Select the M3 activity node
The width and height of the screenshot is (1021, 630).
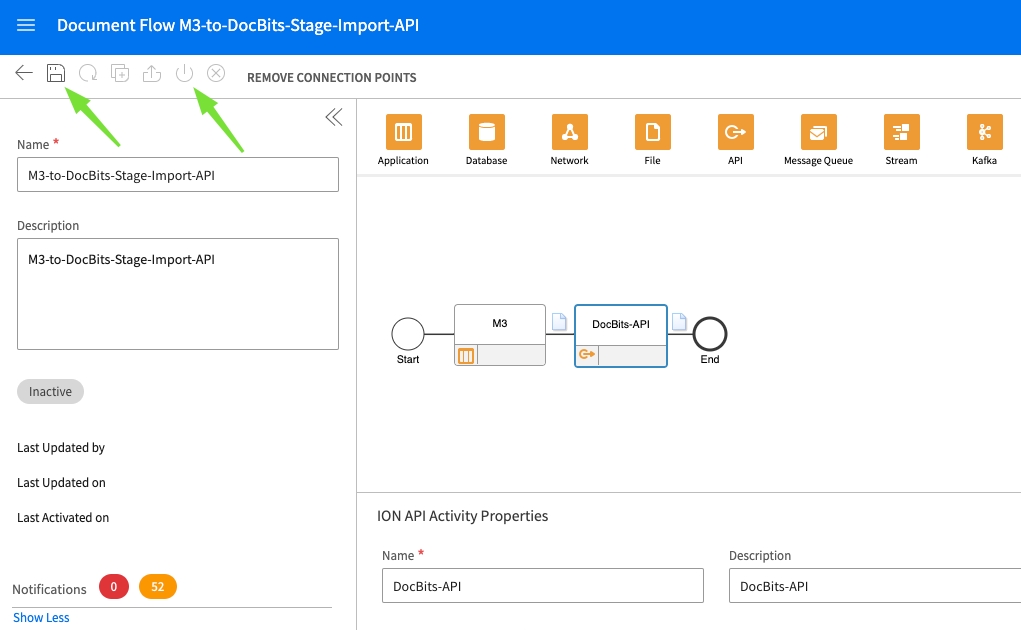pyautogui.click(x=500, y=325)
